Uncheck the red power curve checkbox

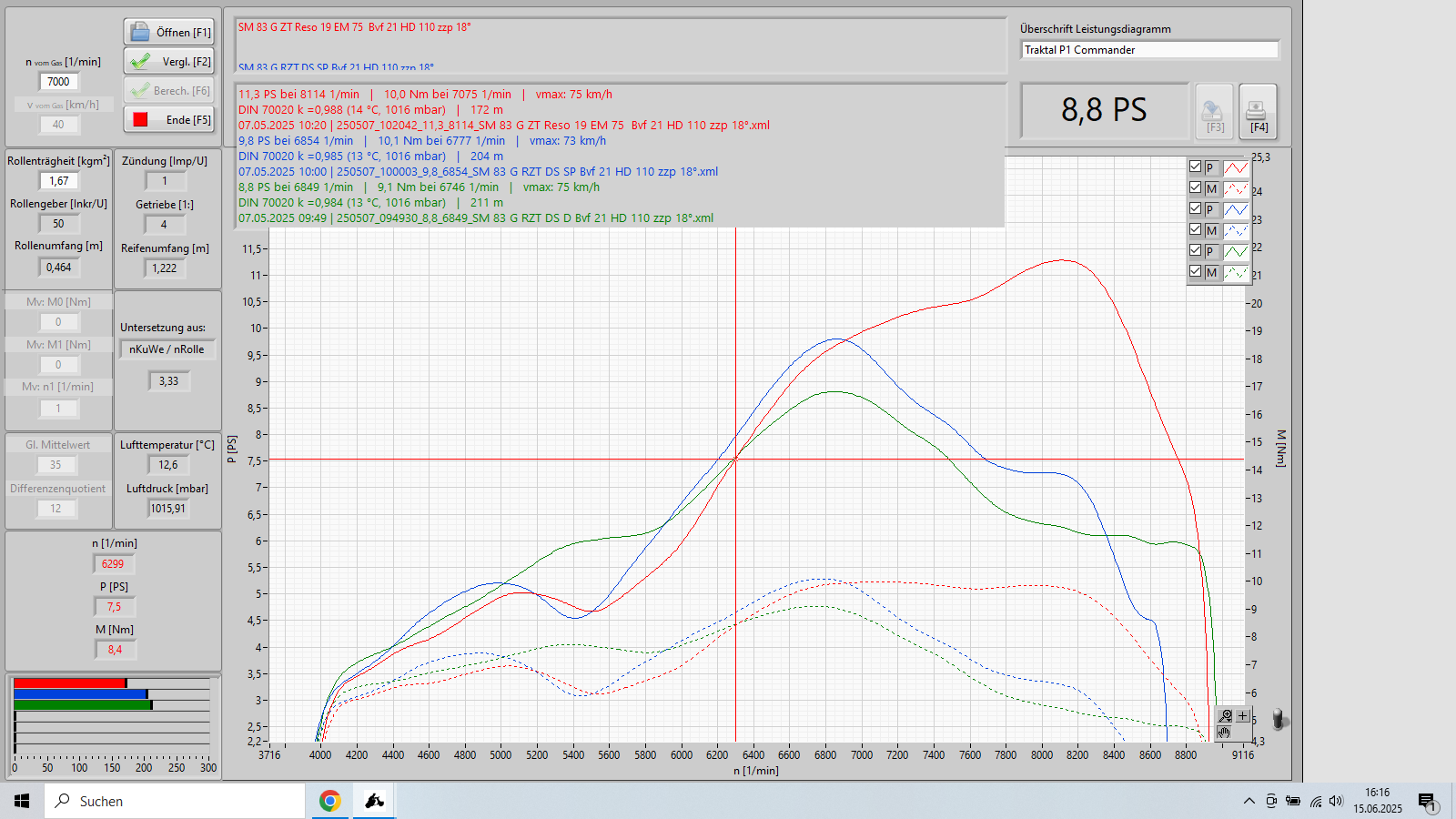(x=1195, y=167)
